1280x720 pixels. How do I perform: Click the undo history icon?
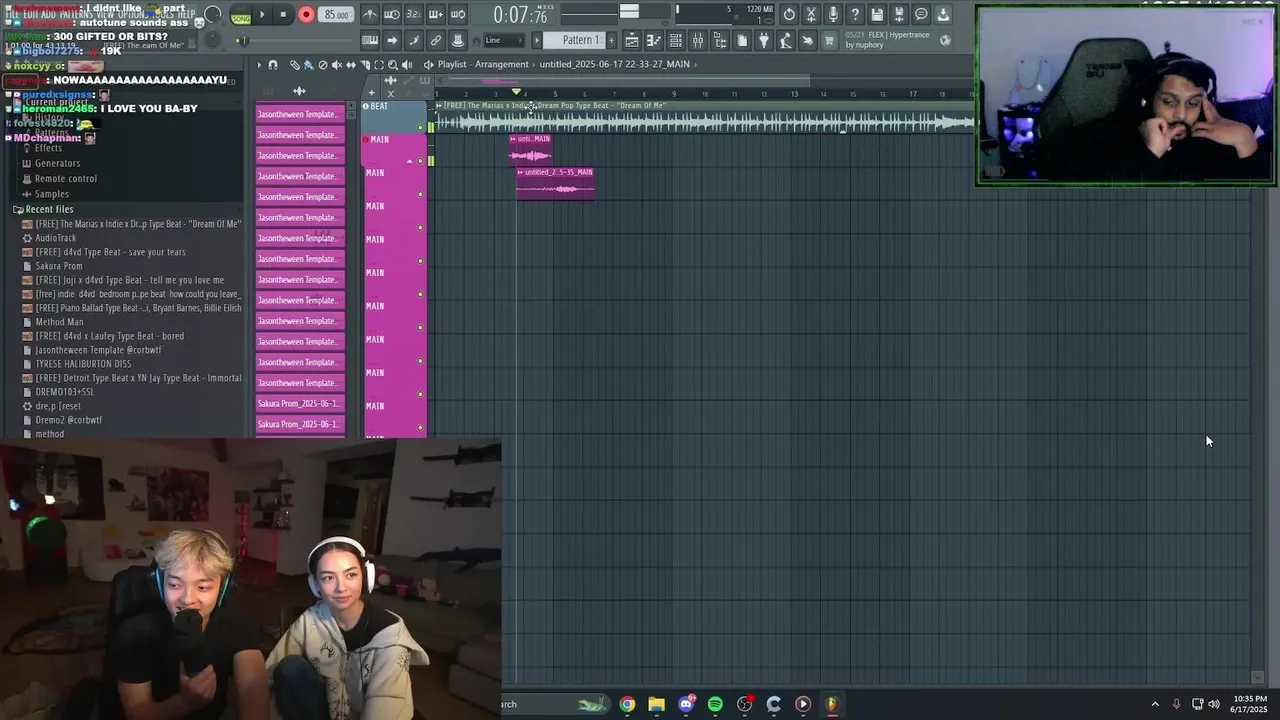pyautogui.click(x=789, y=15)
